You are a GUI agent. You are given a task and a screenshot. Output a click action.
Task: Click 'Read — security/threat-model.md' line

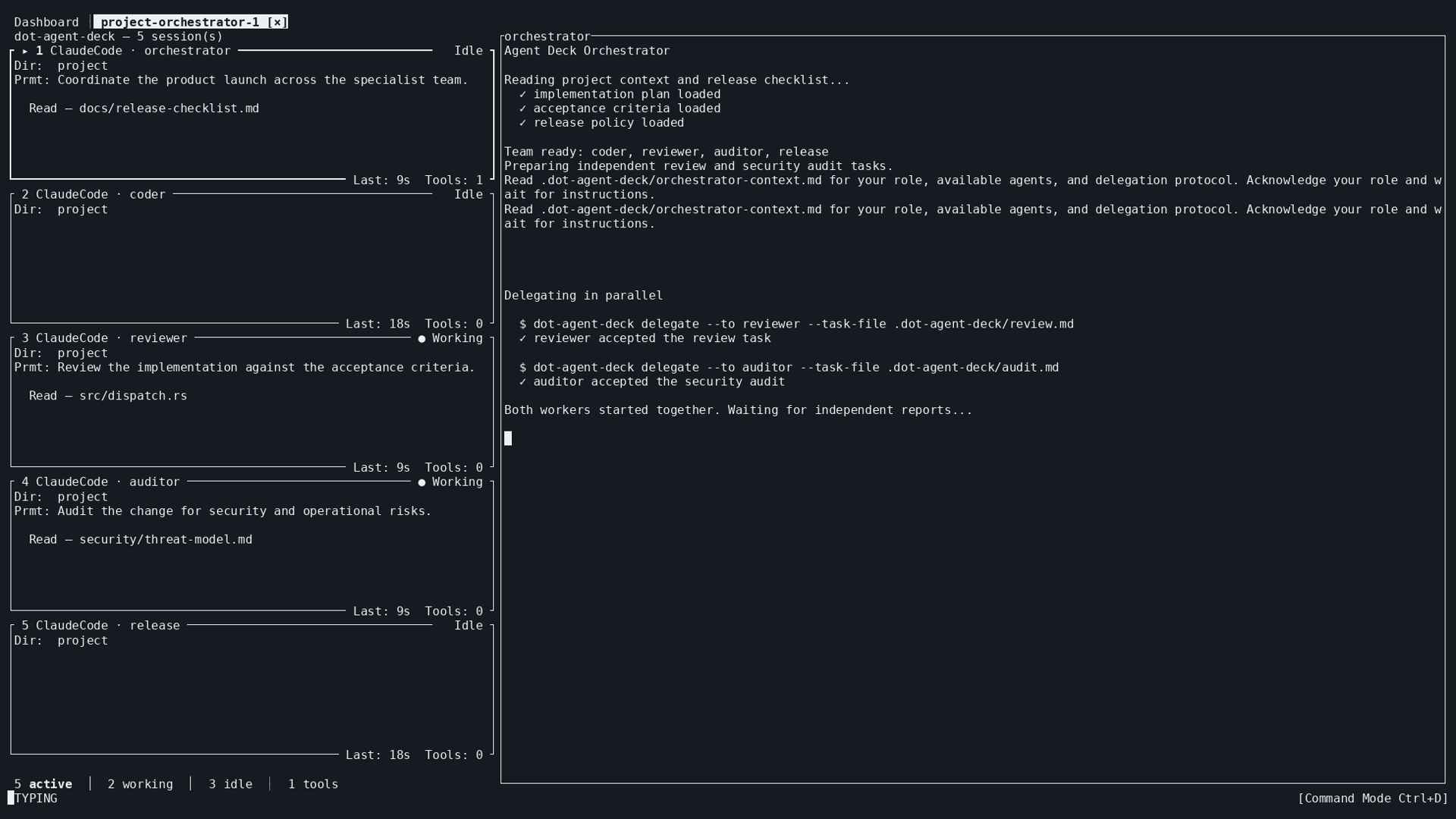(140, 540)
